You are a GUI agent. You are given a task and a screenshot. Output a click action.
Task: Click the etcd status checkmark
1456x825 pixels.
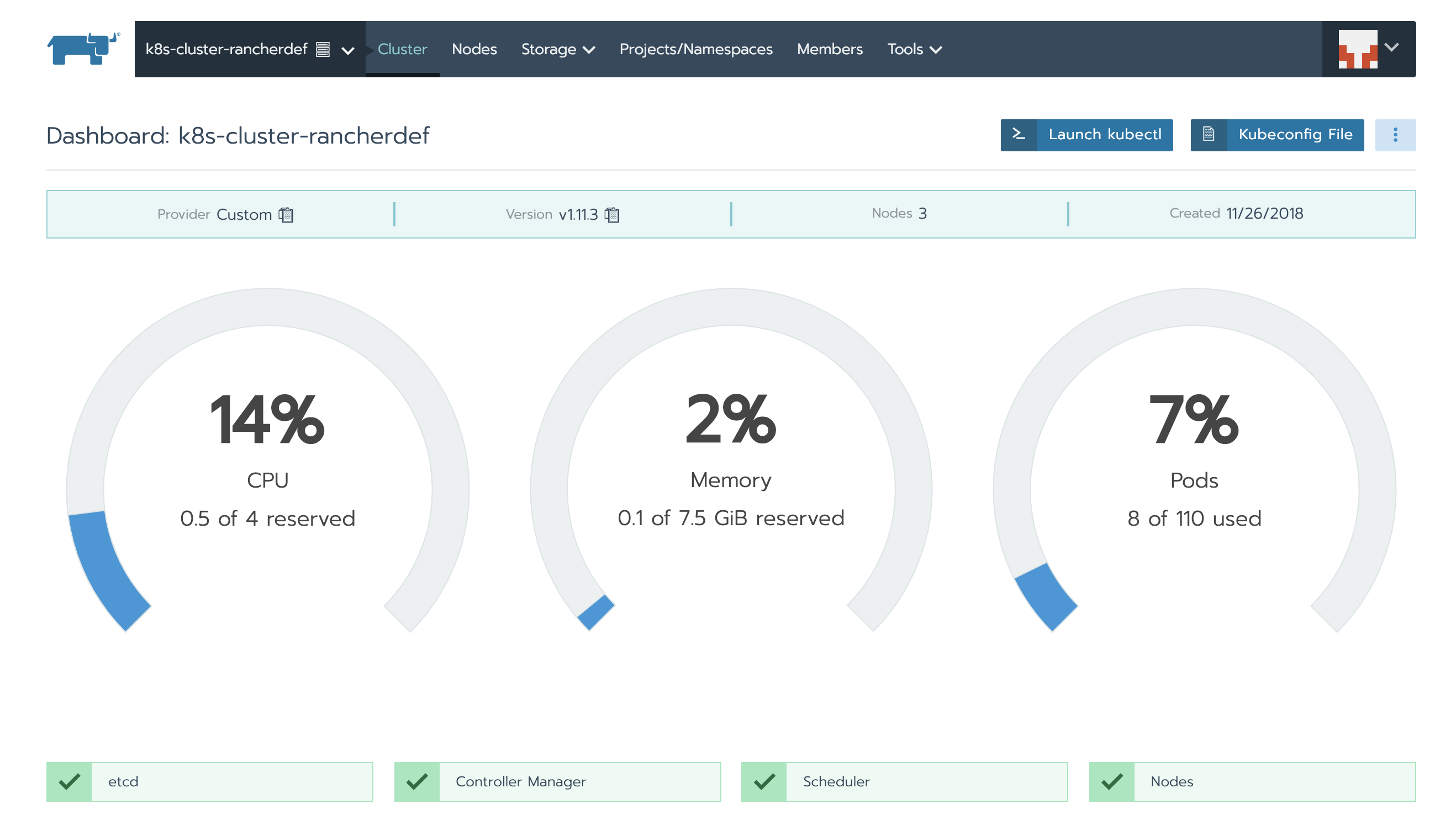coord(69,781)
